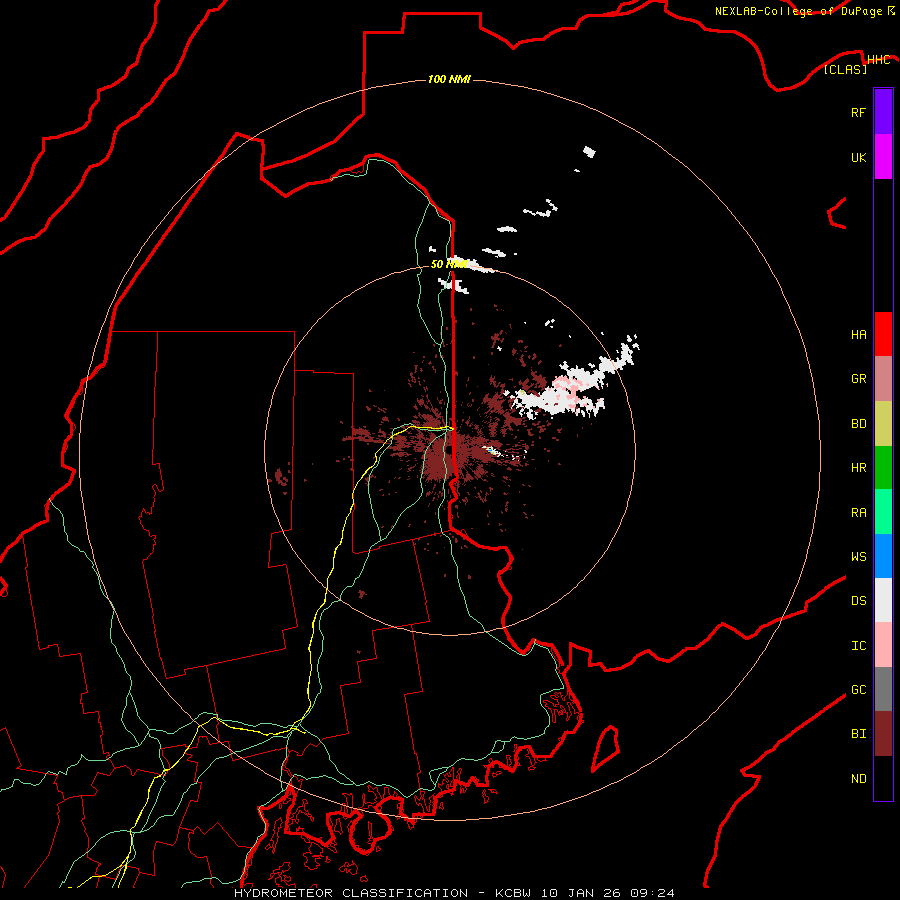Click the 100 NMI range ring label

click(x=449, y=79)
